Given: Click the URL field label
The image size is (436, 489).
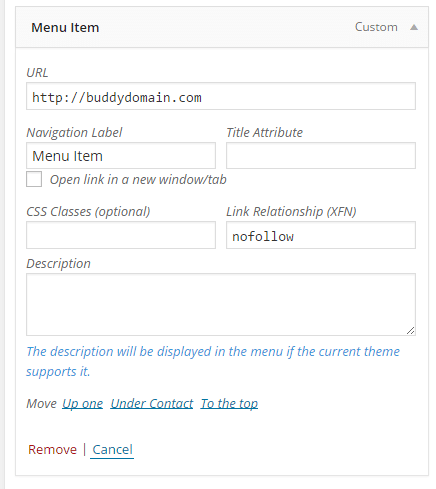Looking at the screenshot, I should pos(37,73).
